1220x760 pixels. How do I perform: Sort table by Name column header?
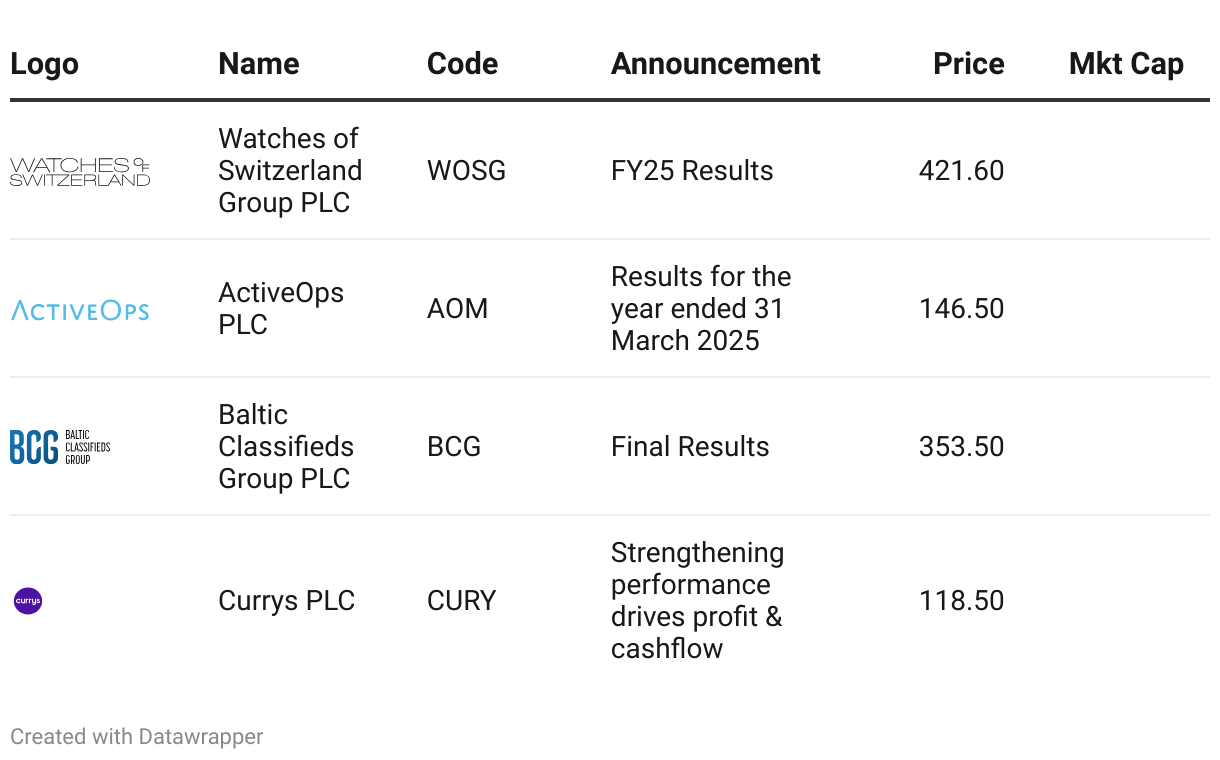pyautogui.click(x=258, y=64)
